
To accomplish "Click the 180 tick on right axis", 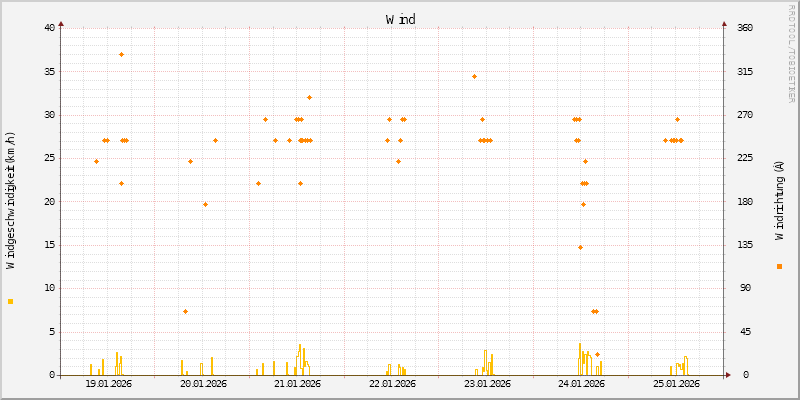I will tap(745, 201).
